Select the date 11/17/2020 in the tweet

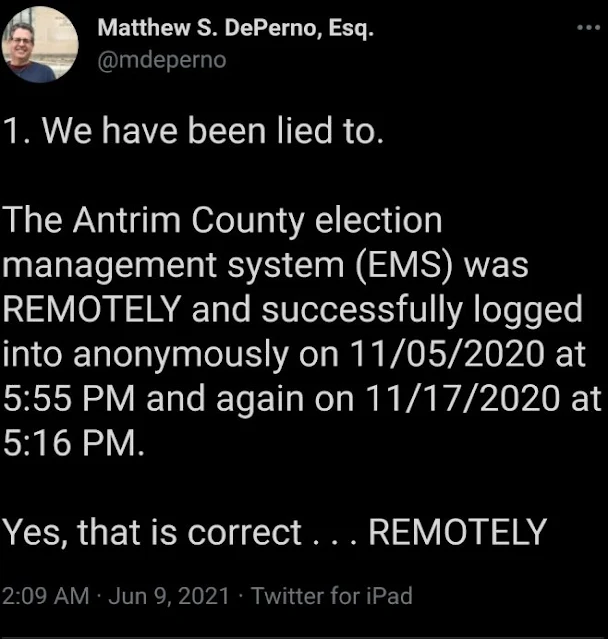pyautogui.click(x=463, y=398)
